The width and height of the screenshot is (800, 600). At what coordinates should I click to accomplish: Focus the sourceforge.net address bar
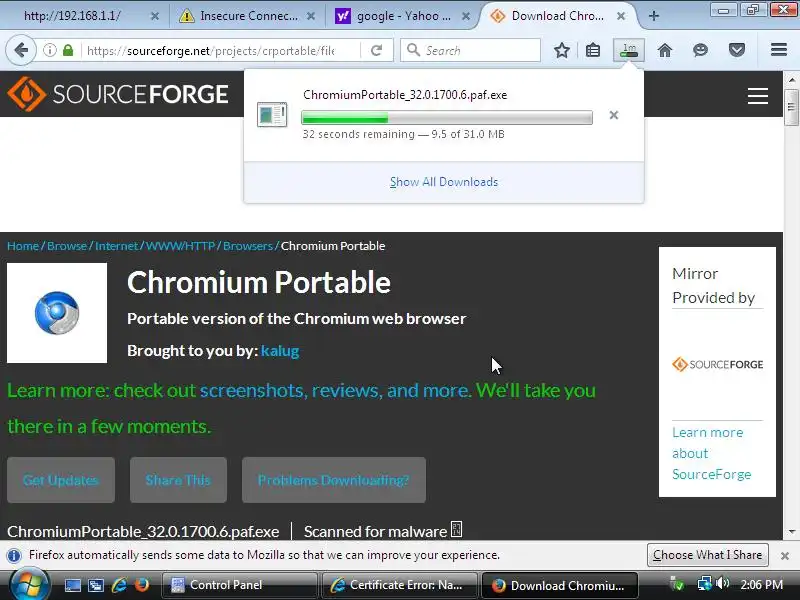(210, 51)
